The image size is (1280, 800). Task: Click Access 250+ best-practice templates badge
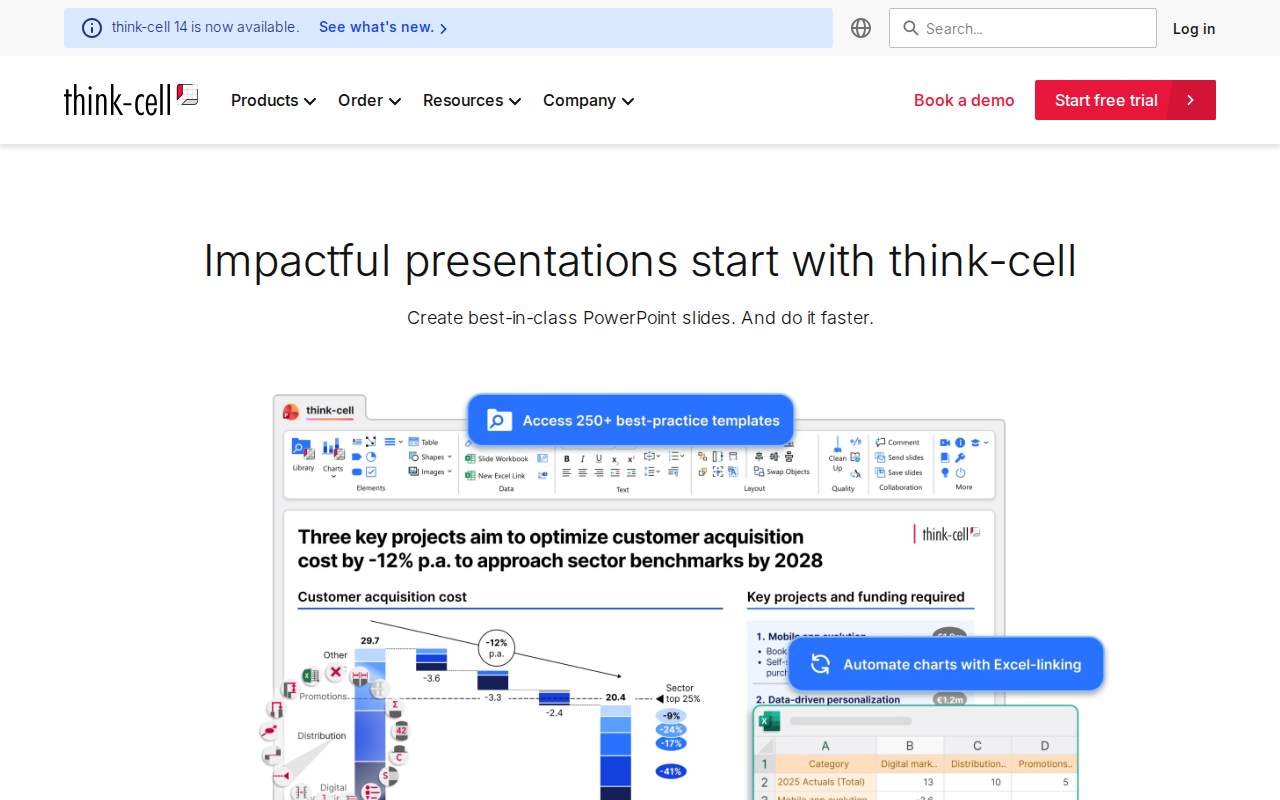pyautogui.click(x=631, y=420)
